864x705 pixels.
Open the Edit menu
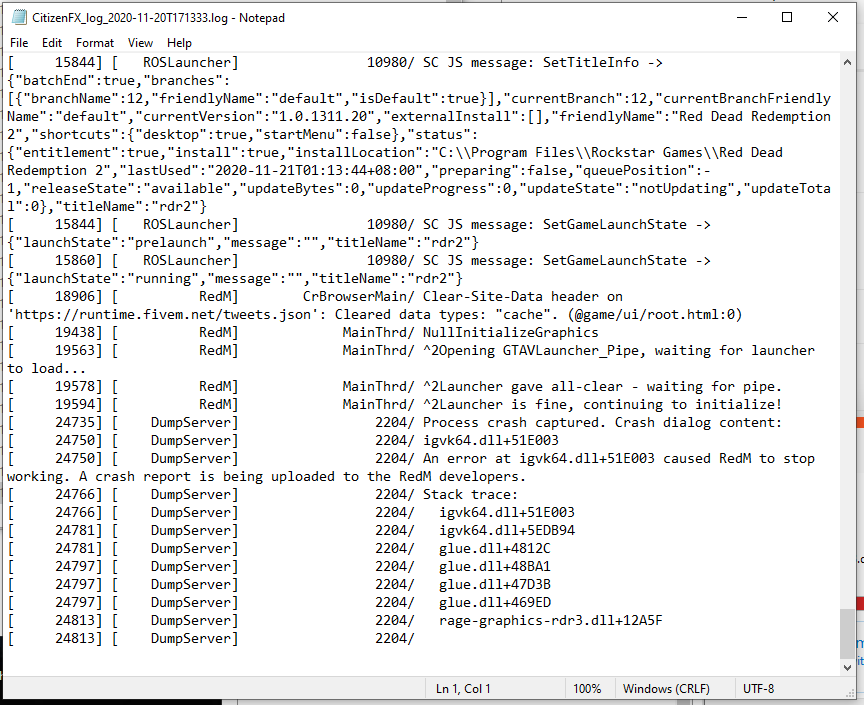[52, 42]
